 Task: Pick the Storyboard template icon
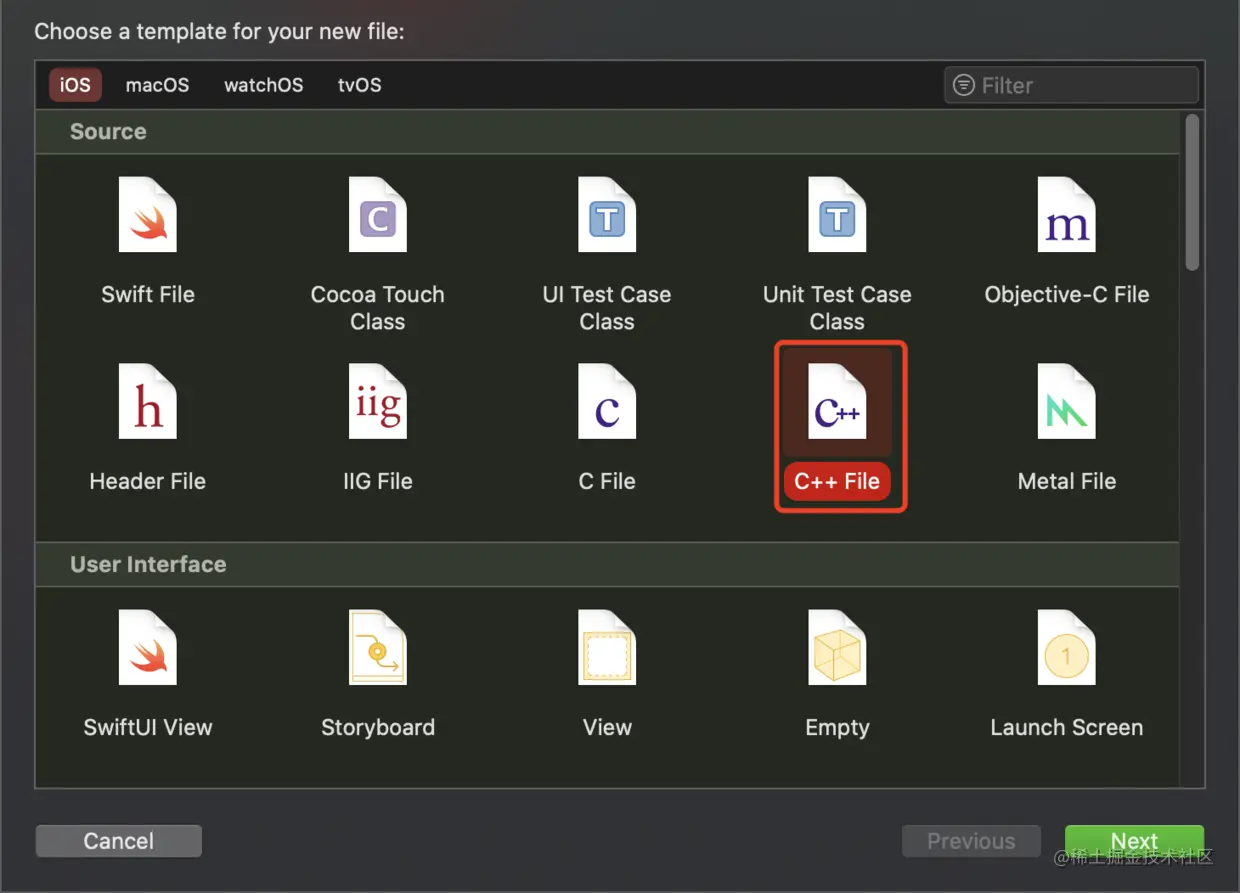click(378, 648)
